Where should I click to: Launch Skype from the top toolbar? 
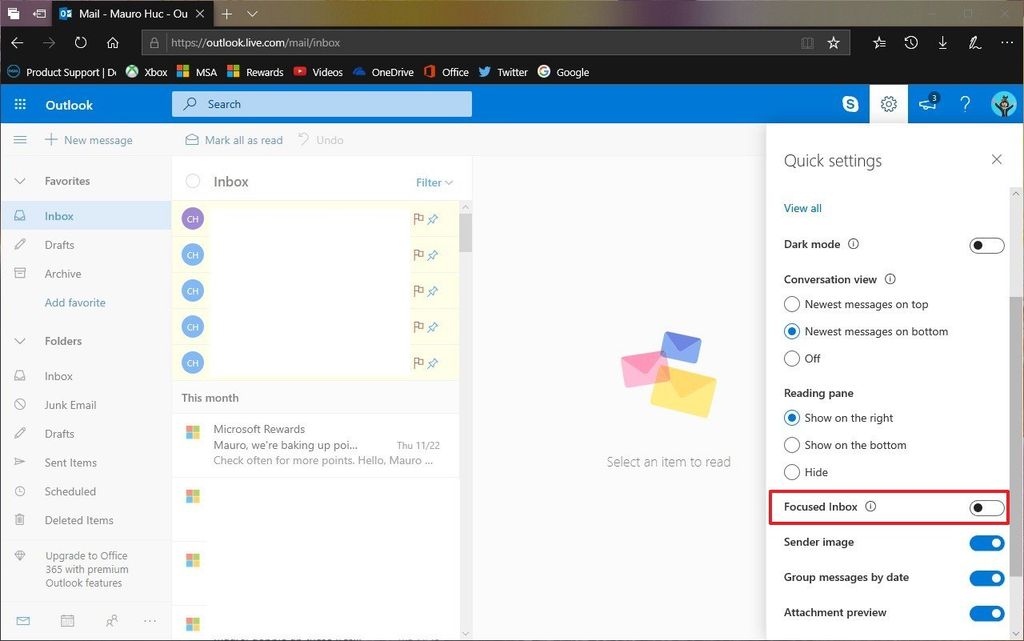click(x=849, y=104)
